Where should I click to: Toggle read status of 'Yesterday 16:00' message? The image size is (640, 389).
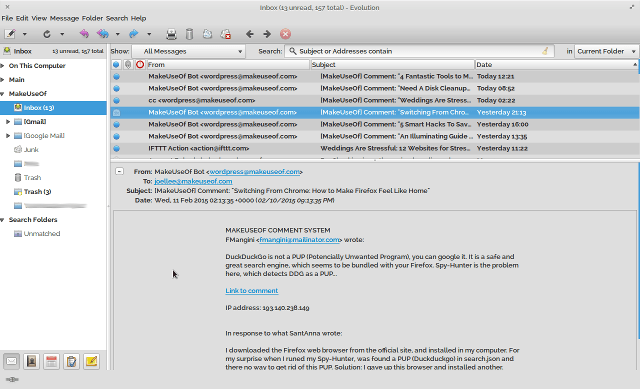[x=116, y=124]
